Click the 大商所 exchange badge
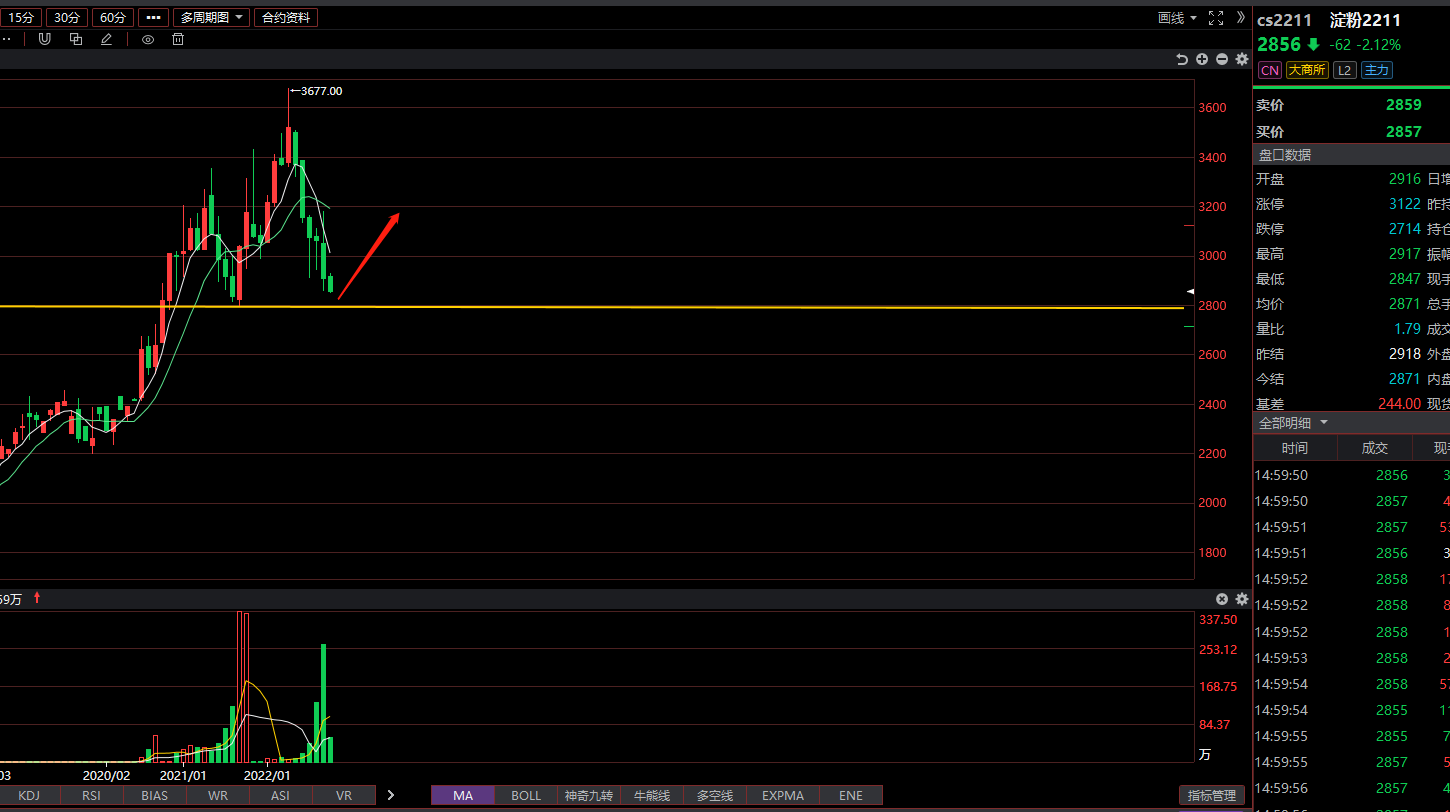Image resolution: width=1450 pixels, height=812 pixels. (1307, 70)
